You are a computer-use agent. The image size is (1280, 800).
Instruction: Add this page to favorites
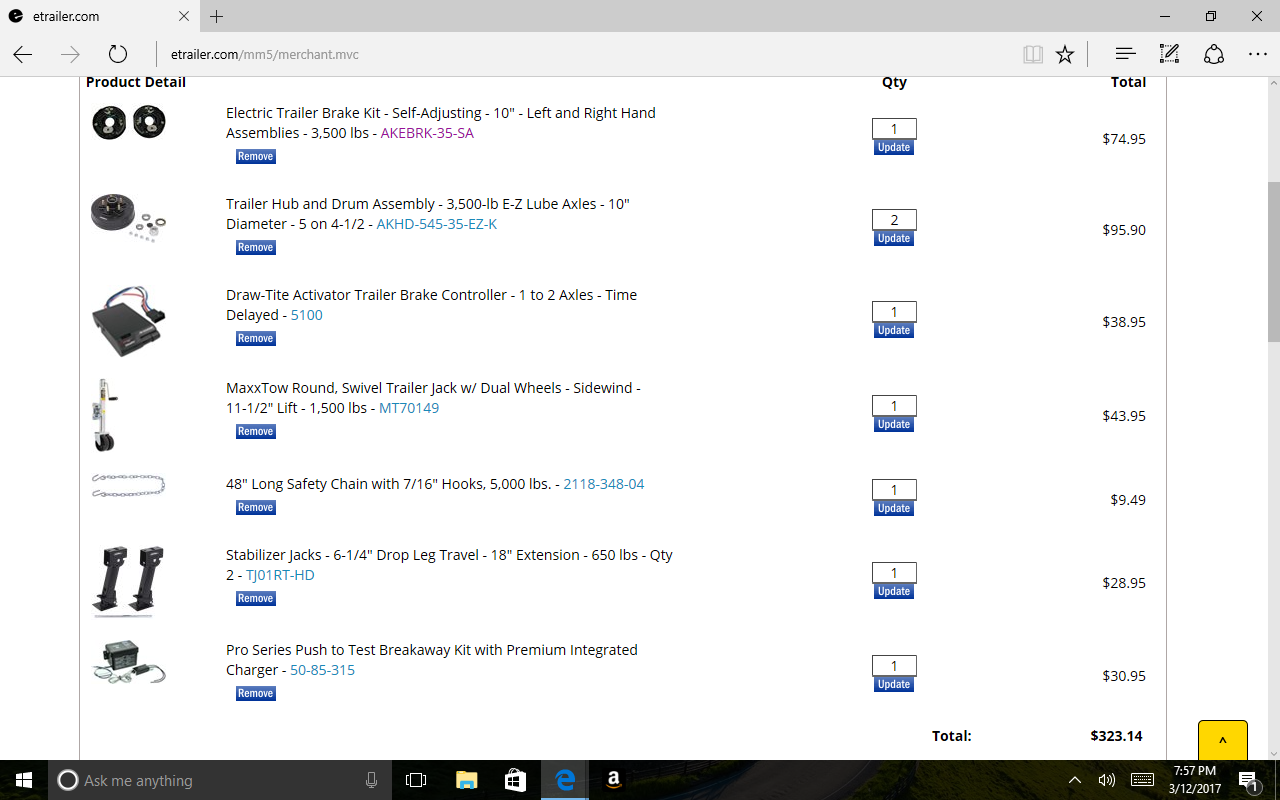pyautogui.click(x=1065, y=54)
